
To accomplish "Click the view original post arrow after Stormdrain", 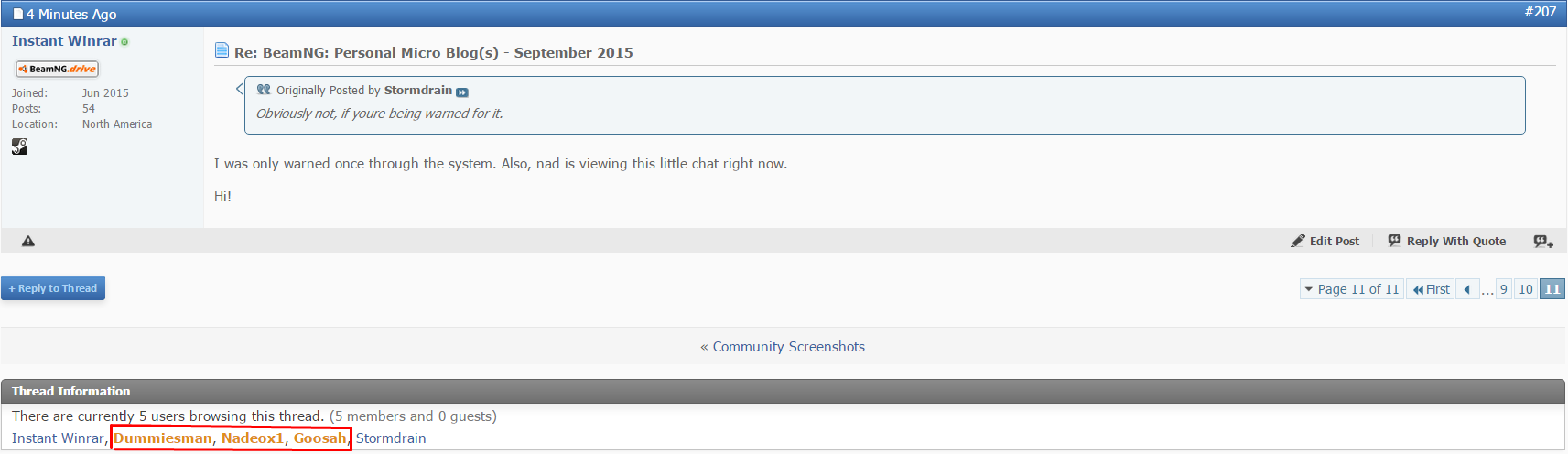I will click(462, 92).
